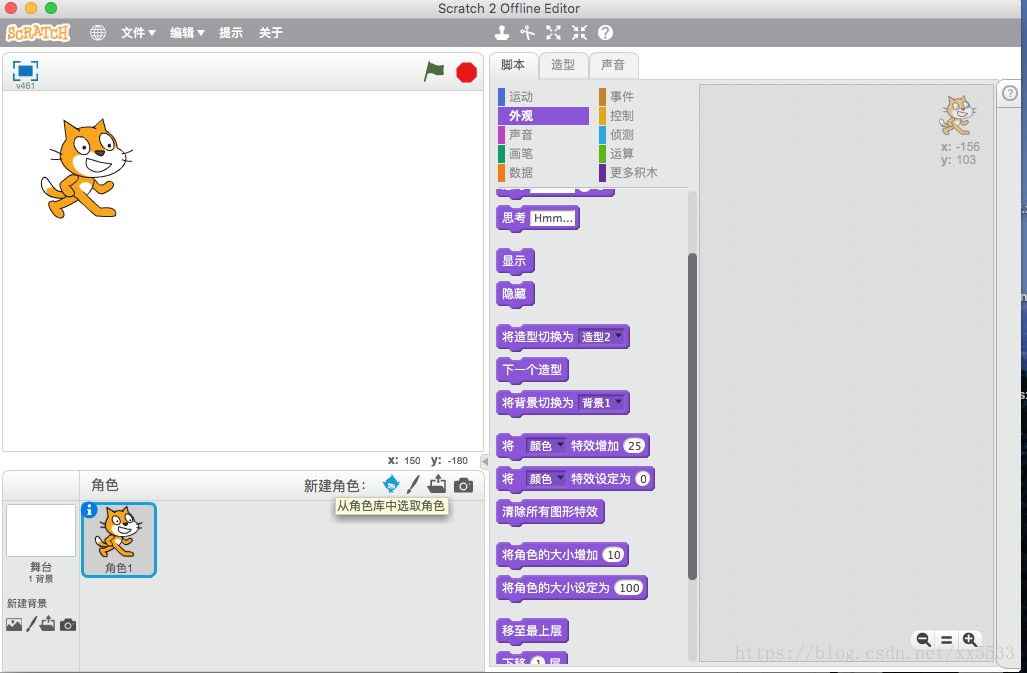
Task: Select the scissors delete tool
Action: 527,32
